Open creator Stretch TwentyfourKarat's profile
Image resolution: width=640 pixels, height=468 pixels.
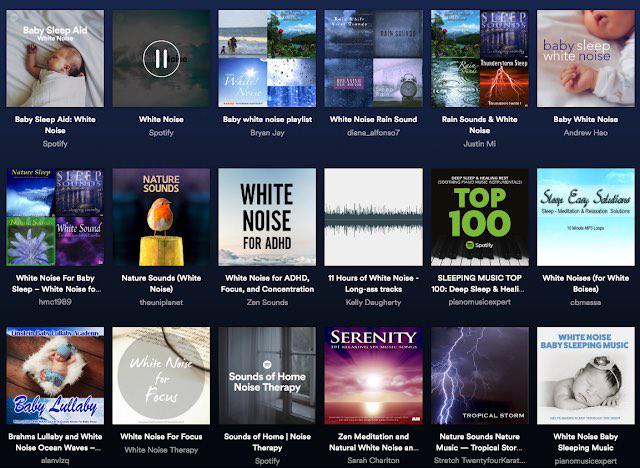click(x=480, y=460)
